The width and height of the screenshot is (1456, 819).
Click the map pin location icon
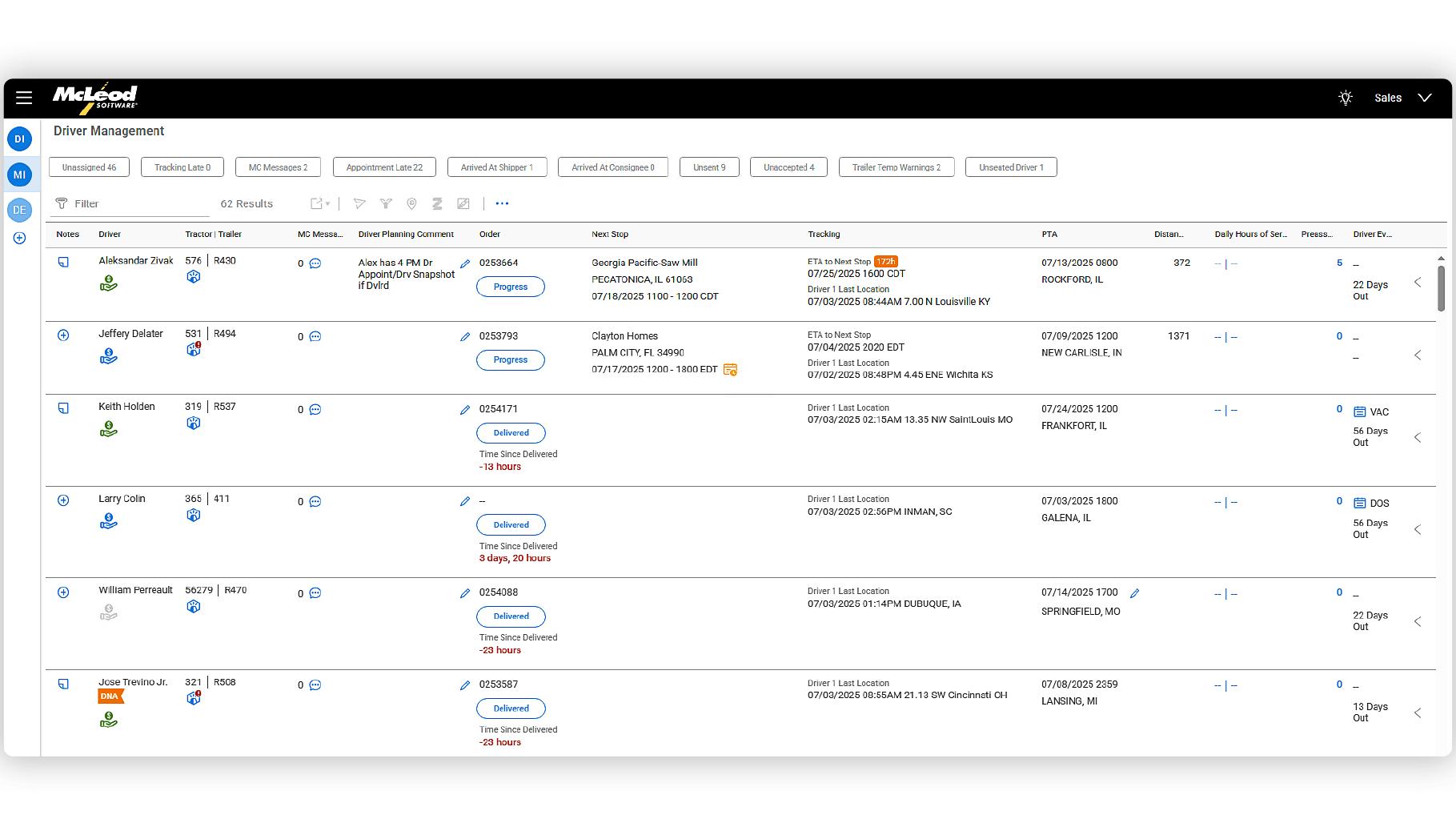point(411,203)
